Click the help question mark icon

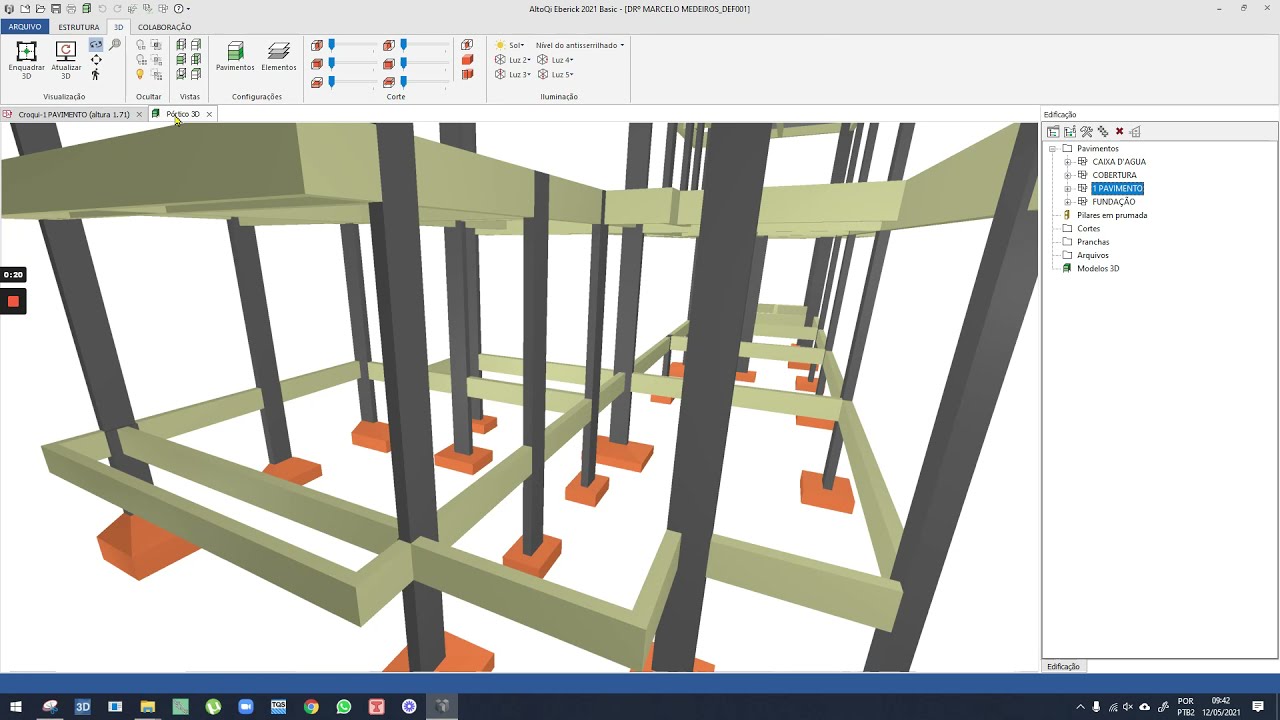[x=178, y=8]
